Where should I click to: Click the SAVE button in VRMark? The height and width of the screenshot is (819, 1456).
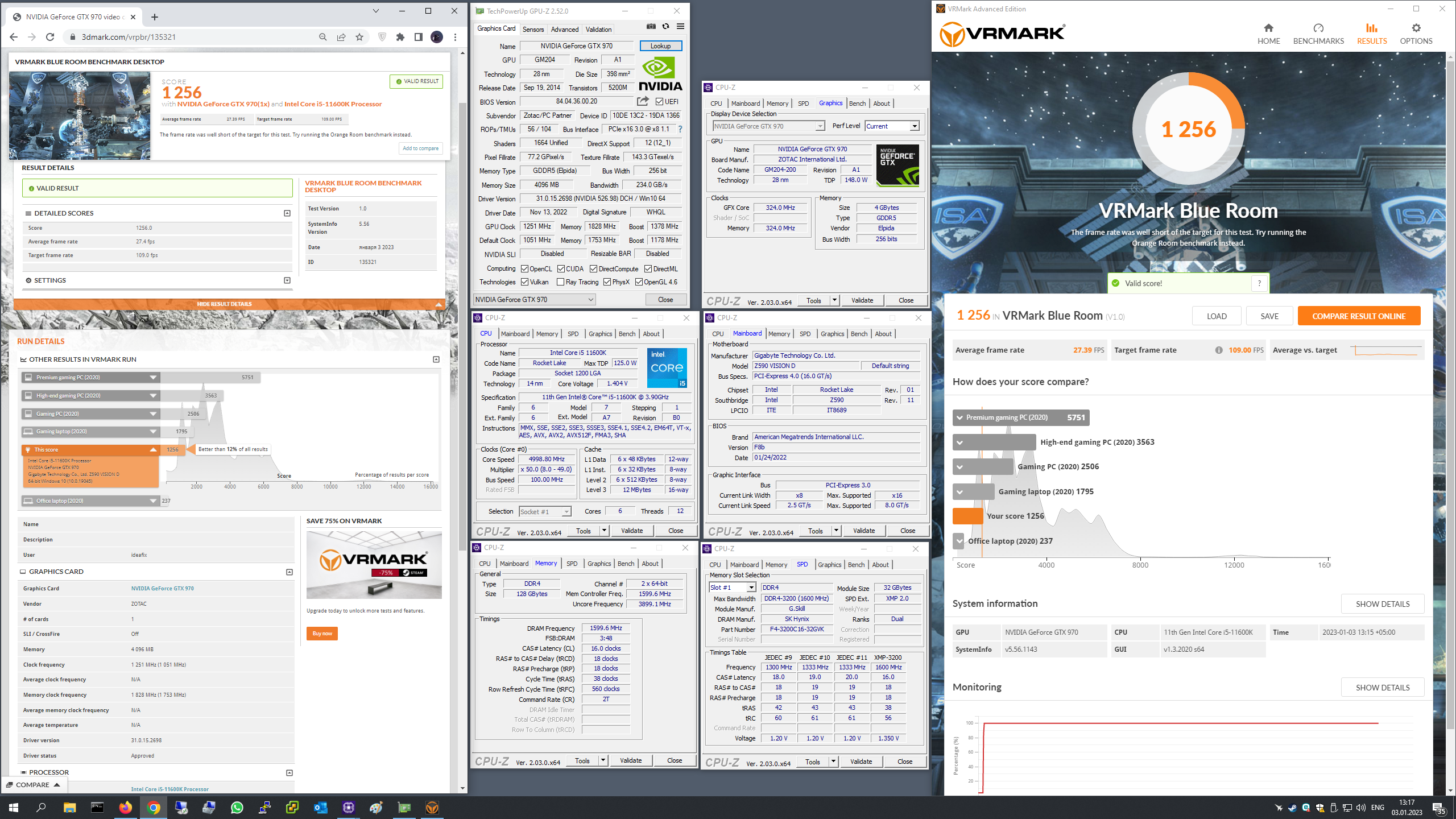[1269, 316]
